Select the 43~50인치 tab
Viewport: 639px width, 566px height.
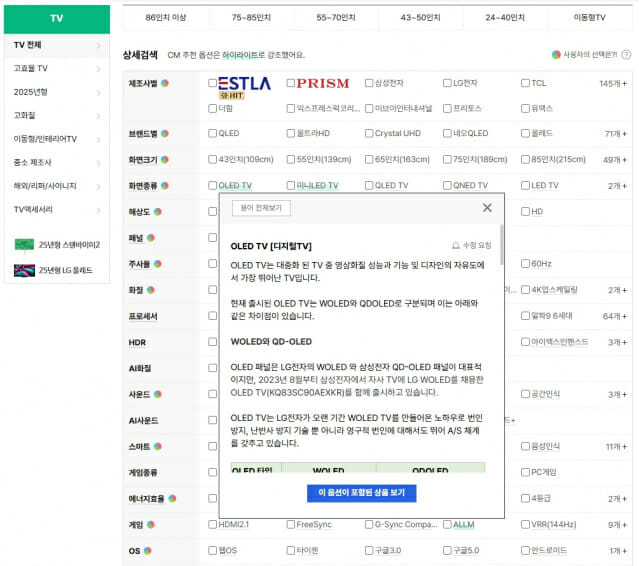(x=421, y=18)
